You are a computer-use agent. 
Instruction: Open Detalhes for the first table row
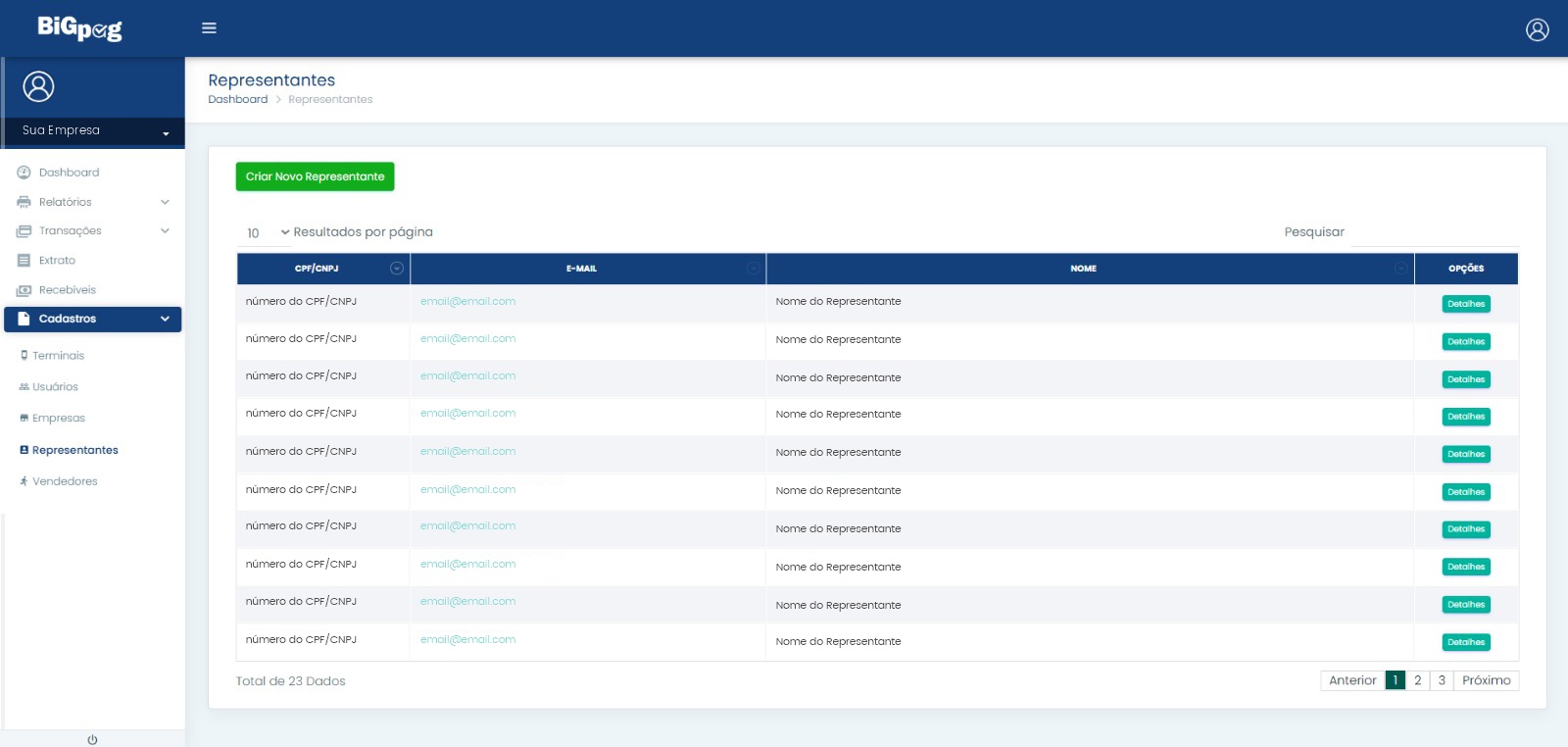click(1466, 304)
